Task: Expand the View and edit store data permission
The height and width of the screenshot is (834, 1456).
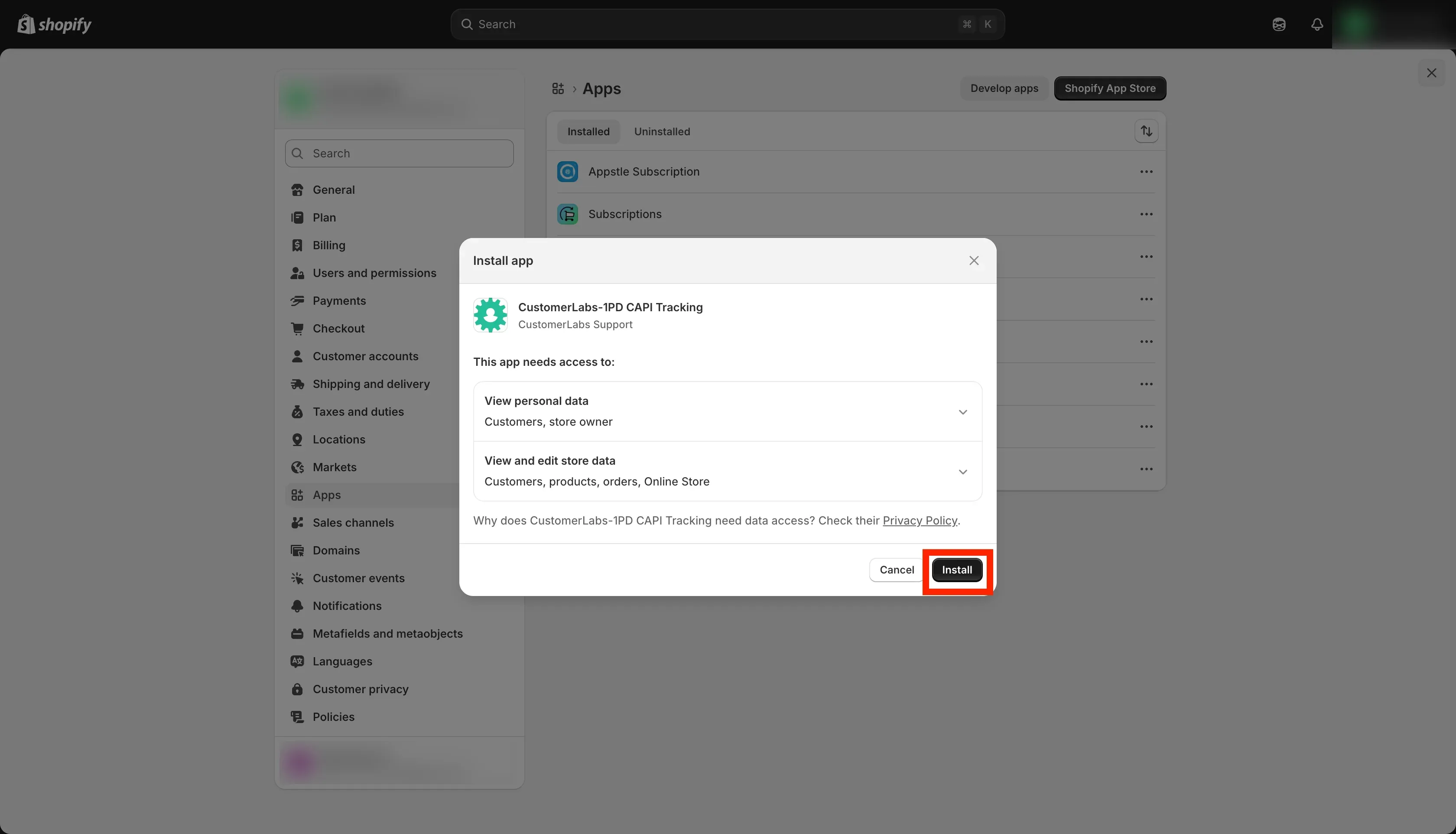Action: 728,471
